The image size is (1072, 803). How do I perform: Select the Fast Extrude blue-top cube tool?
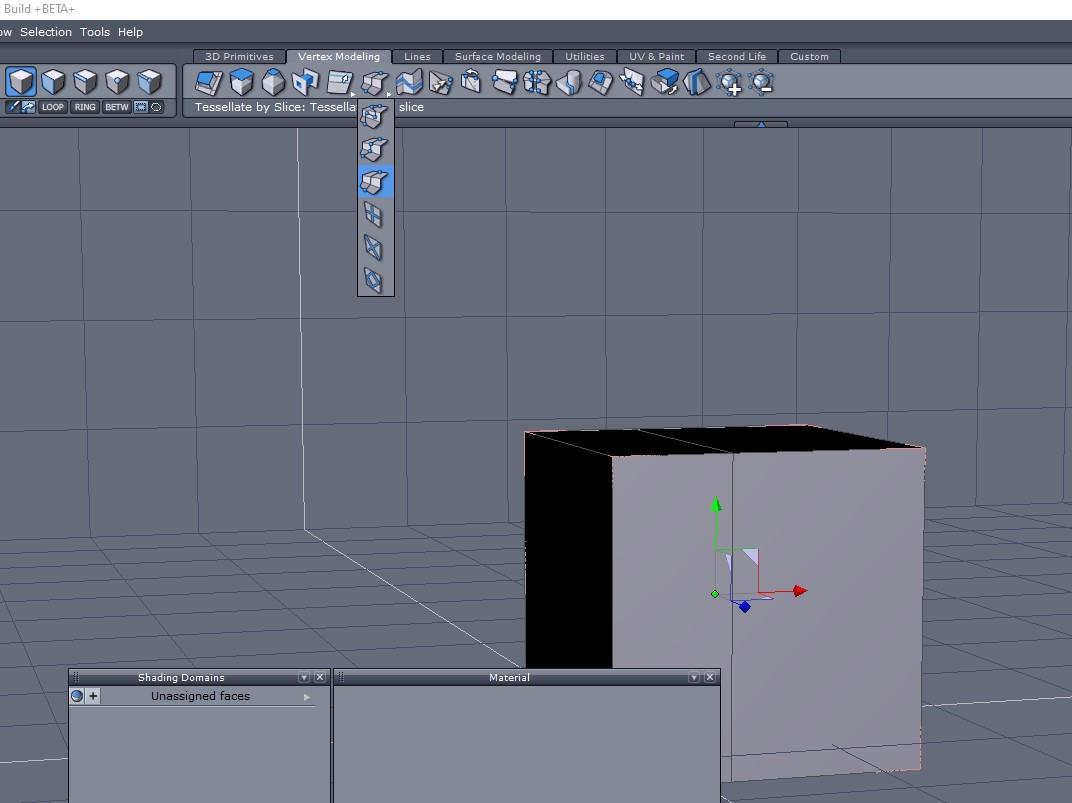241,82
